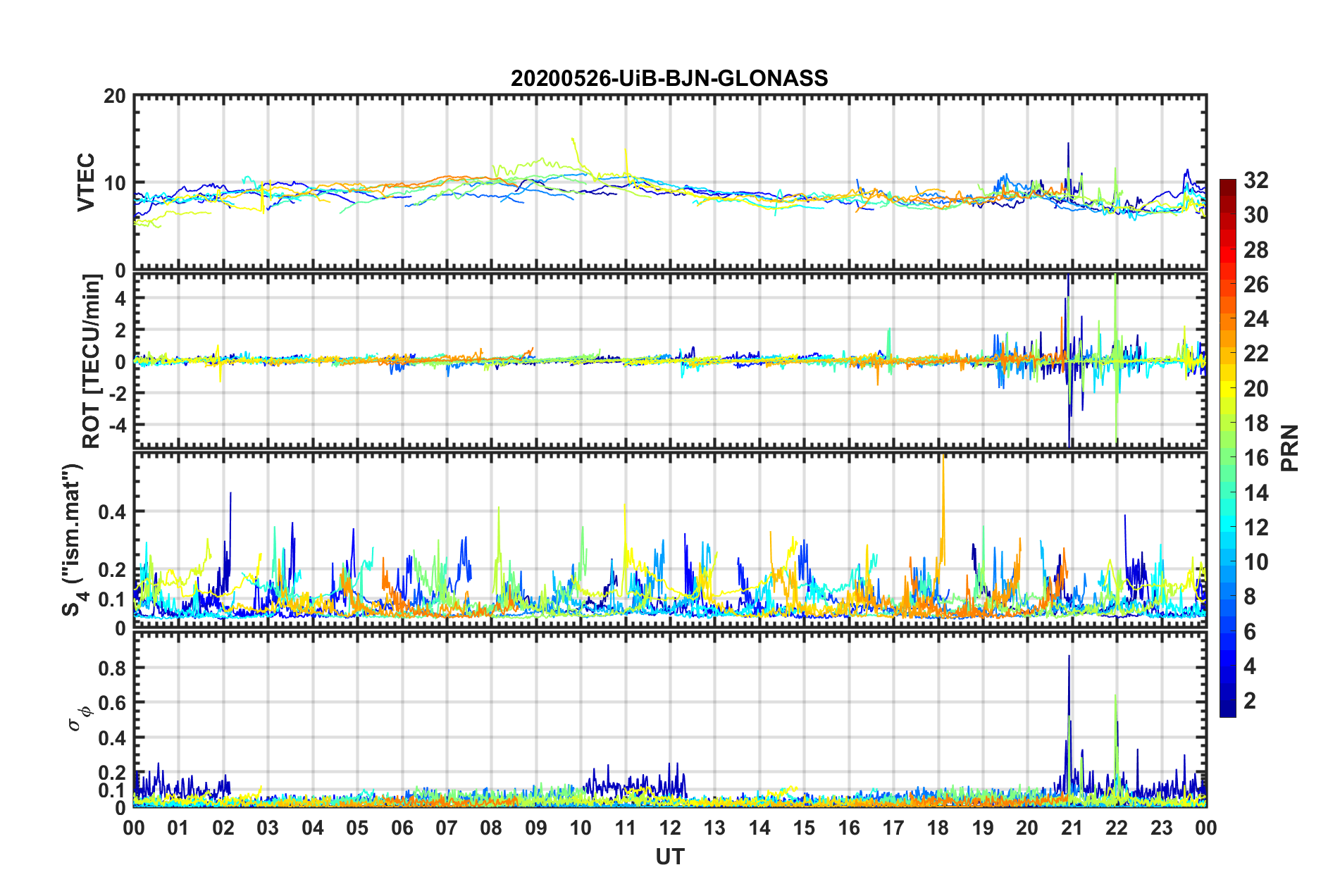Image resolution: width=1340 pixels, height=896 pixels.
Task: Select PRN colorbar tick value 12
Action: tap(1256, 528)
